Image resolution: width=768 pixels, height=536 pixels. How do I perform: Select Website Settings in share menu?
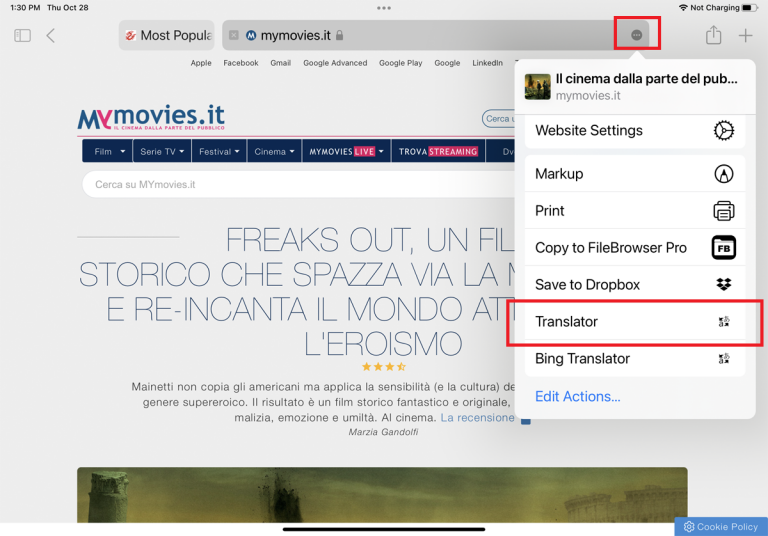point(634,131)
